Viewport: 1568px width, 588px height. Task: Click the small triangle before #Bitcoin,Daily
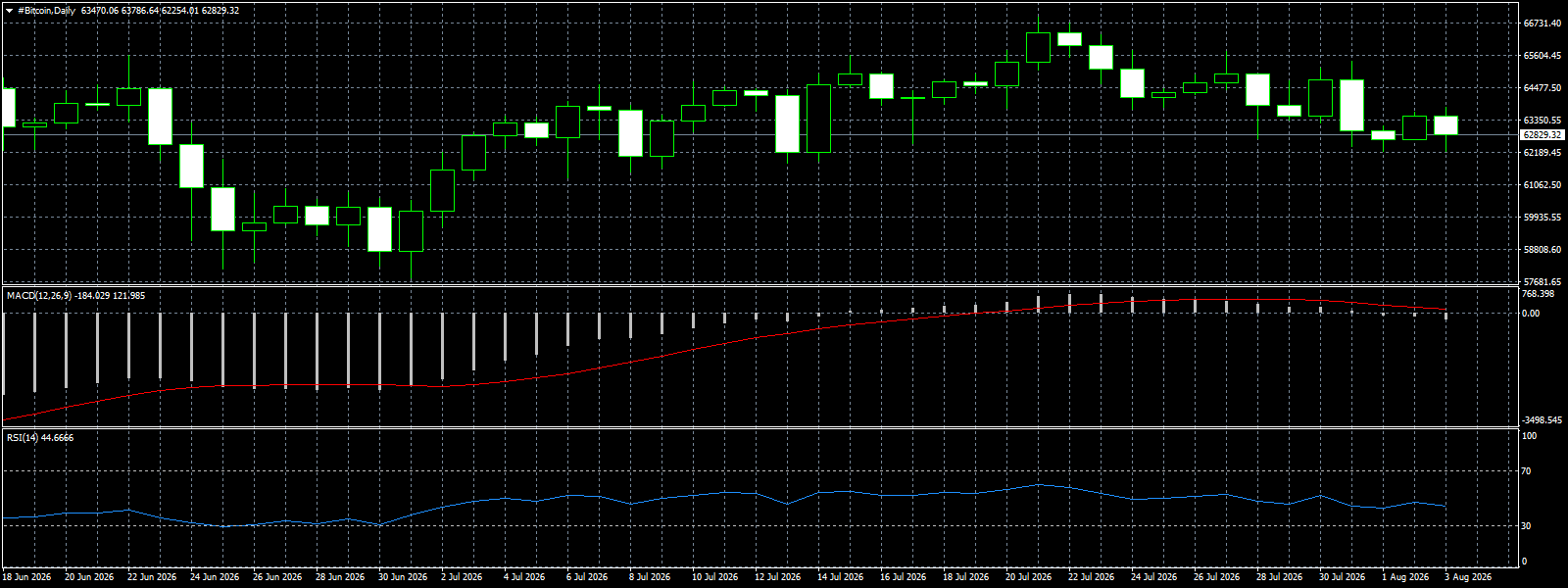click(10, 11)
